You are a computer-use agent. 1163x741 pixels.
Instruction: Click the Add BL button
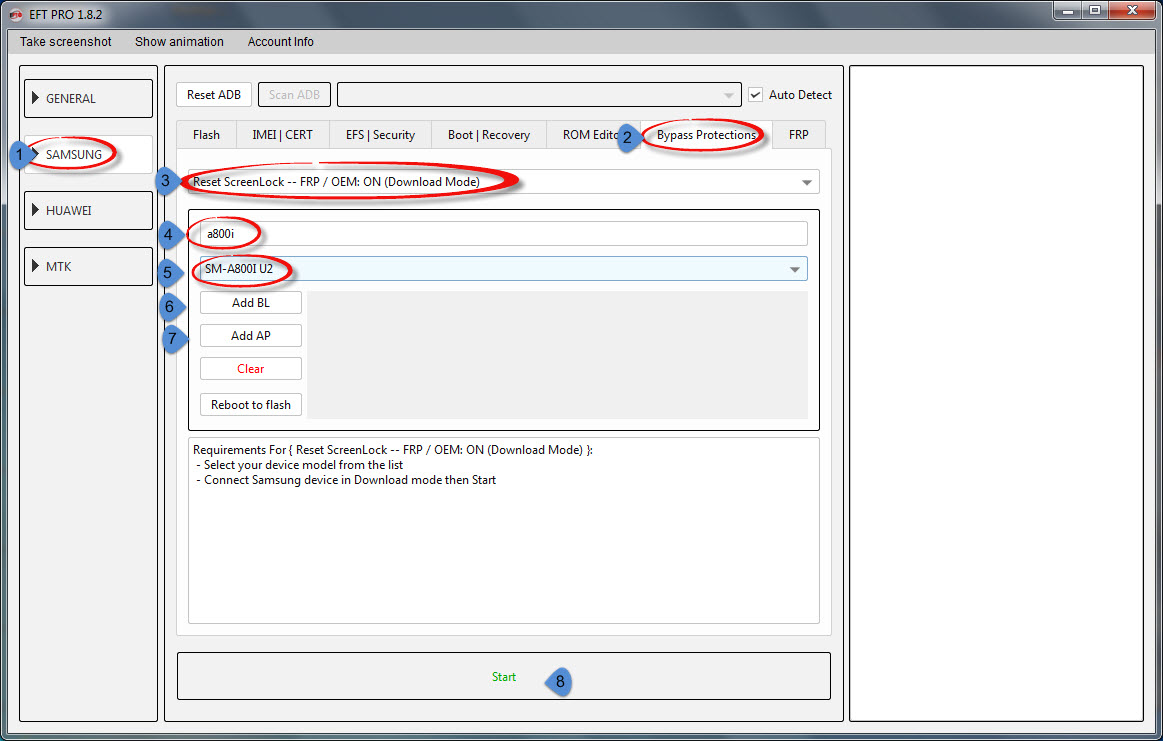point(251,303)
